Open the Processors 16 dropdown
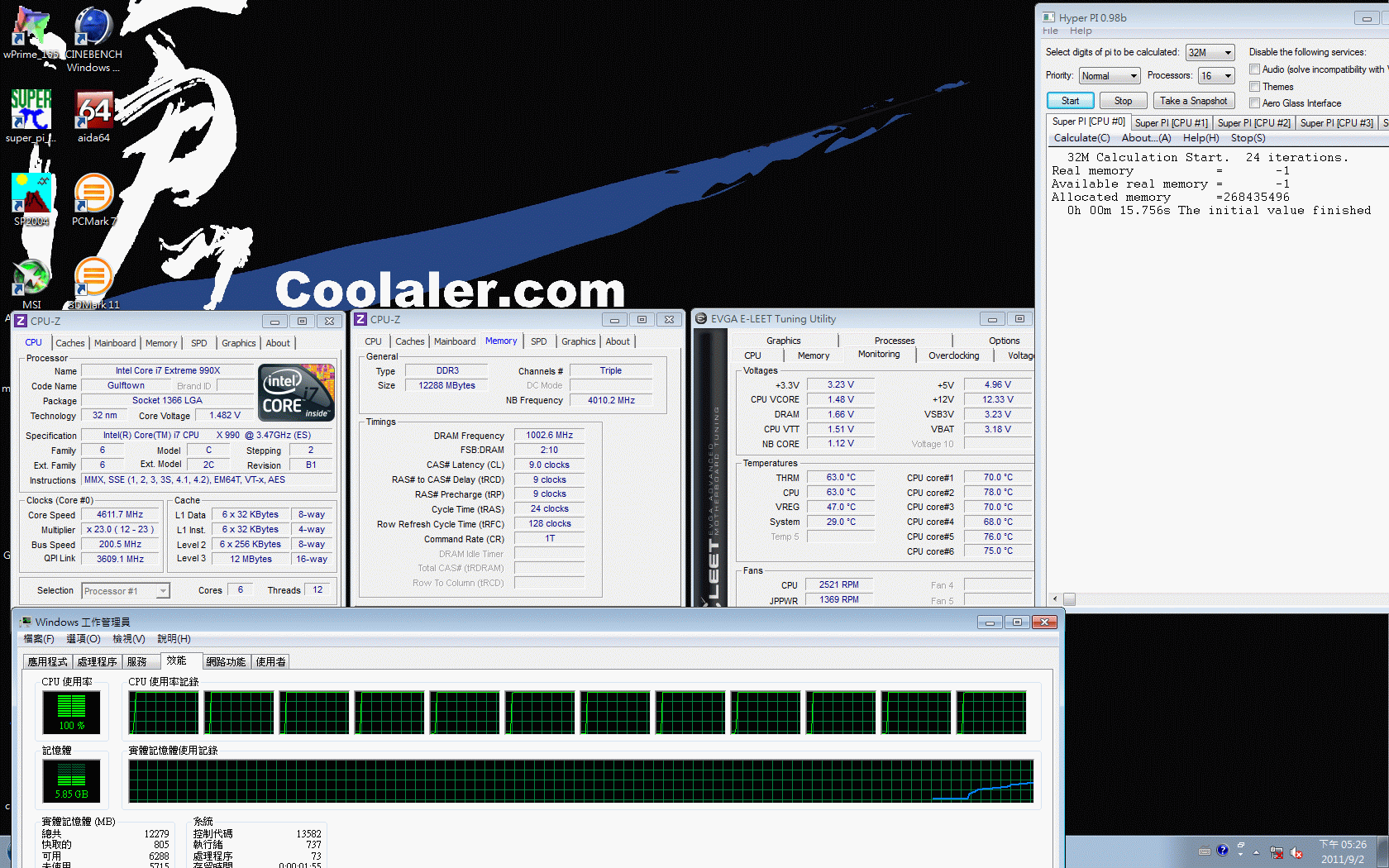Screen dimensions: 1389x868 tap(1216, 76)
